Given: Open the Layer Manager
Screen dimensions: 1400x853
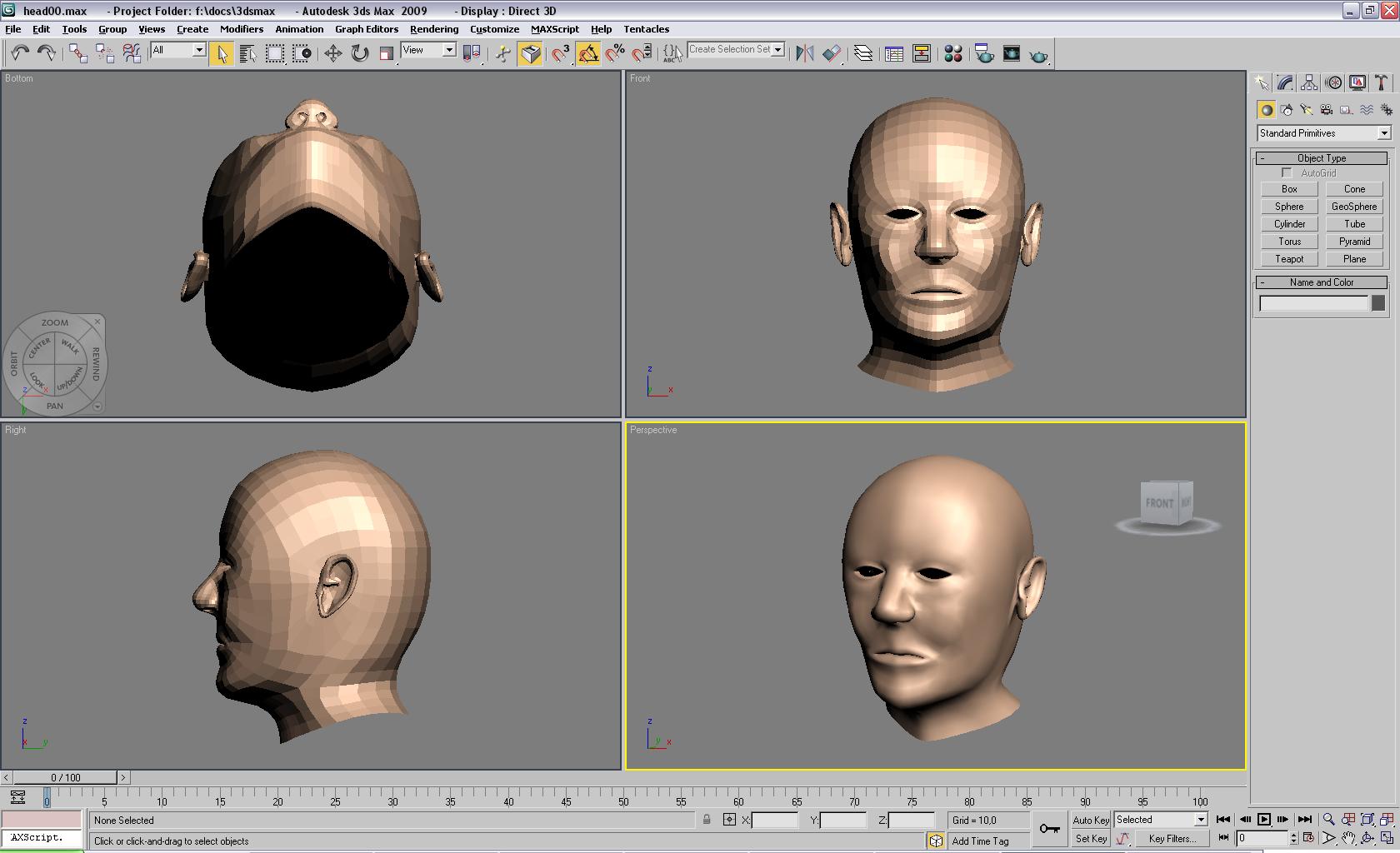Looking at the screenshot, I should coord(863,54).
